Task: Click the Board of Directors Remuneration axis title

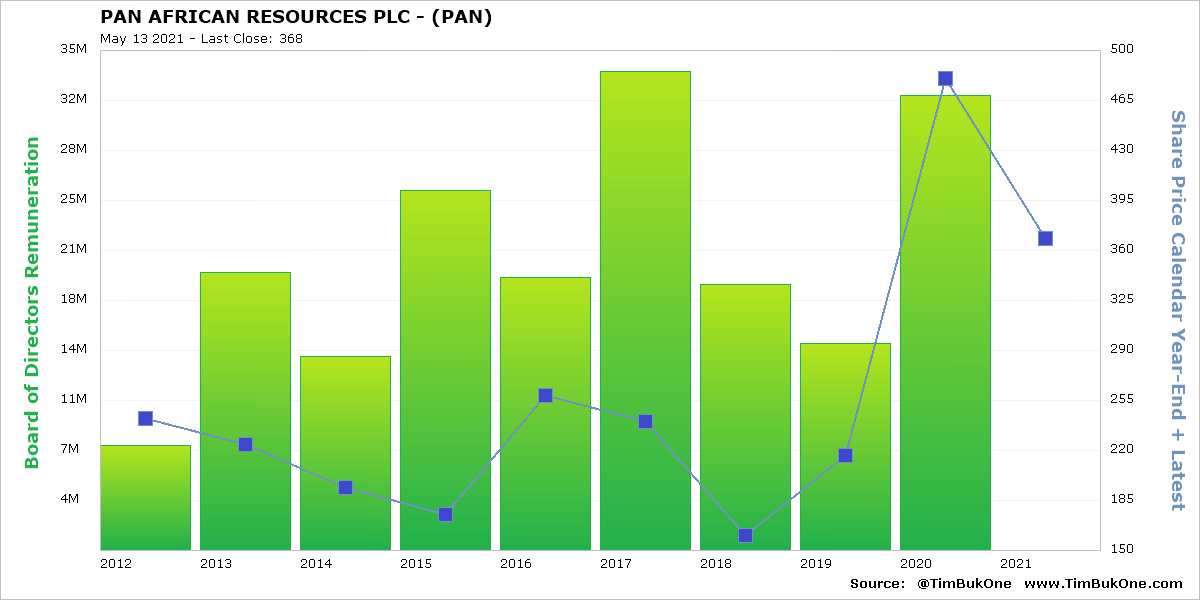Action: click(x=32, y=303)
